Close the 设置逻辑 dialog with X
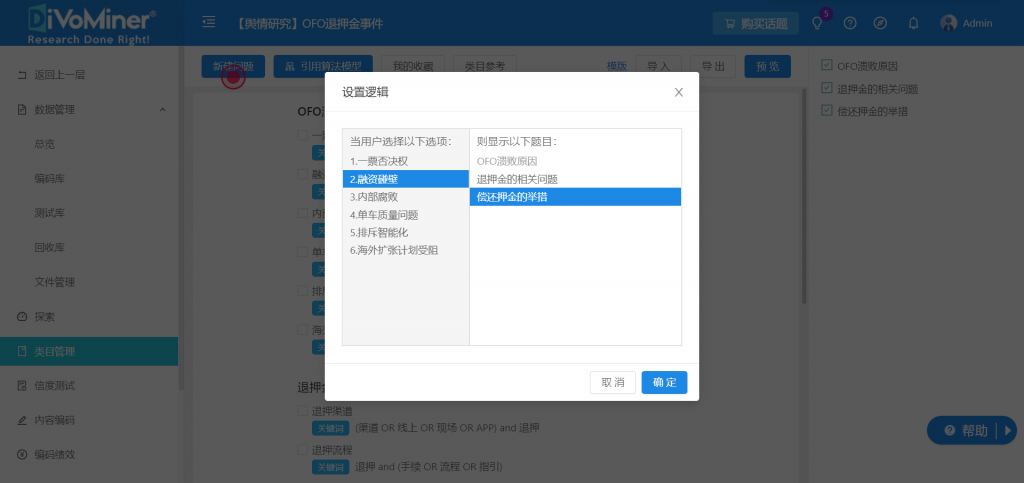 679,92
